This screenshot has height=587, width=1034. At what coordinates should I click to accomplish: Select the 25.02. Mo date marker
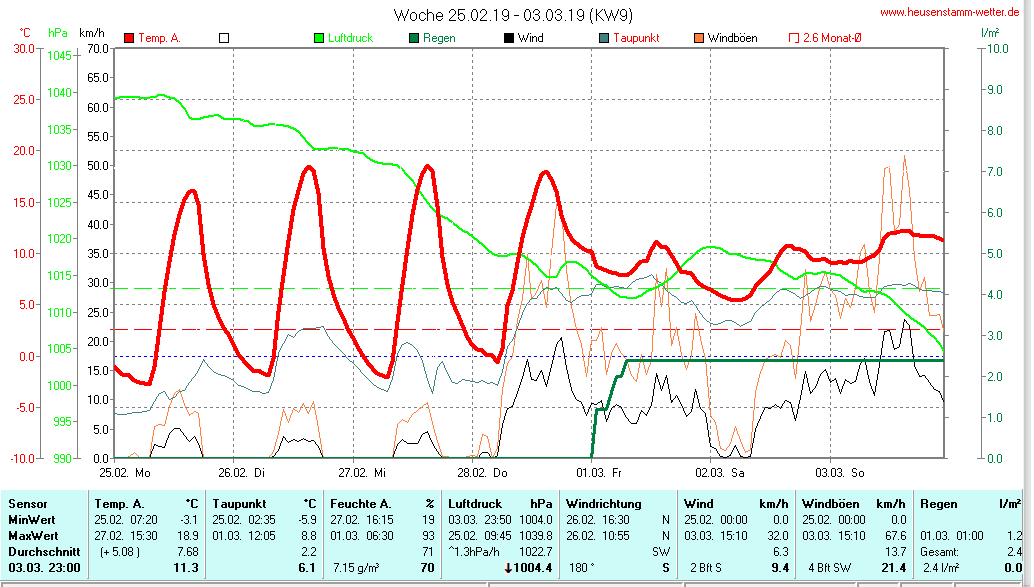[x=125, y=471]
